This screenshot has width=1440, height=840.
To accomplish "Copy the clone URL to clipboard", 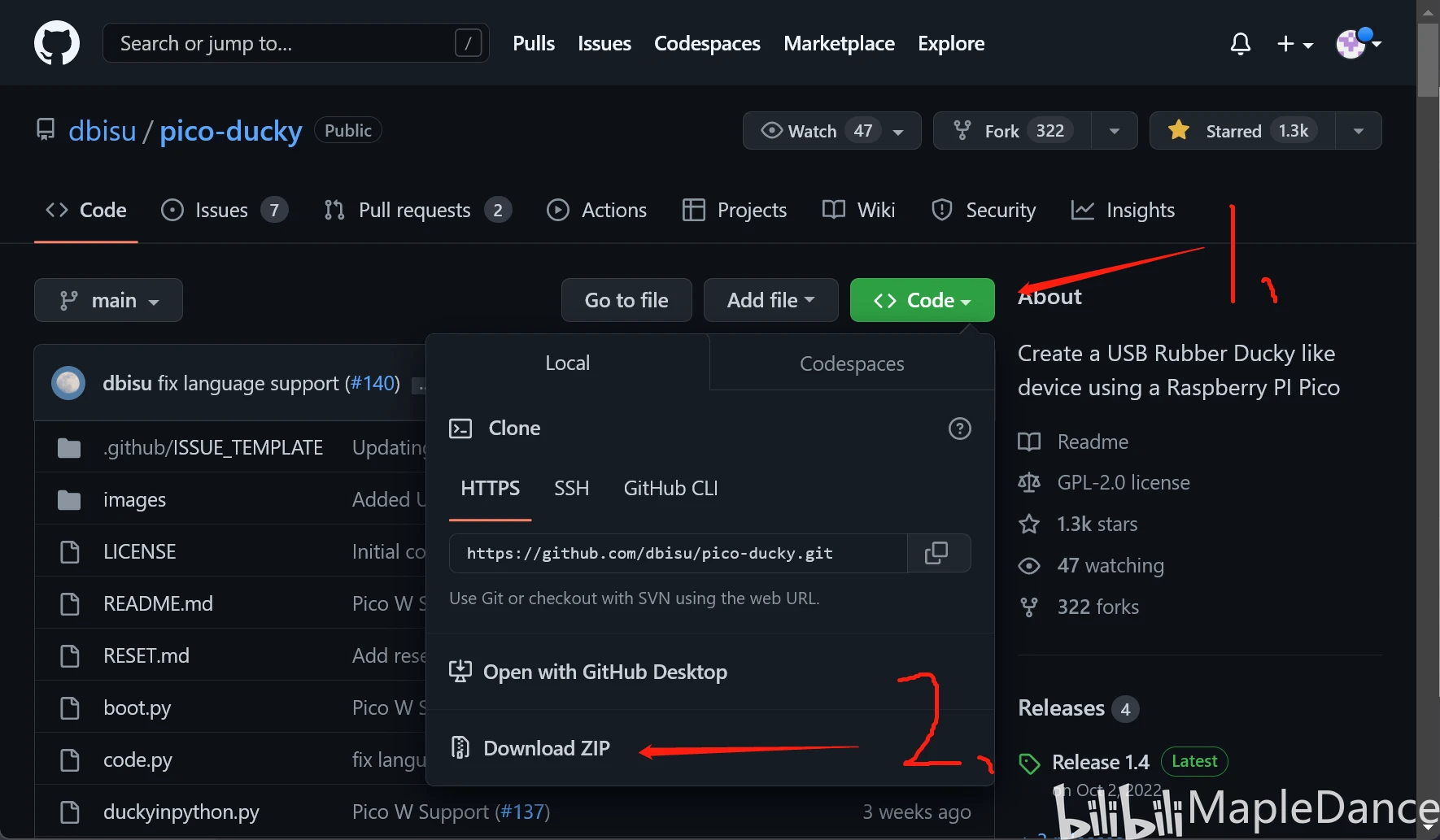I will 937,553.
